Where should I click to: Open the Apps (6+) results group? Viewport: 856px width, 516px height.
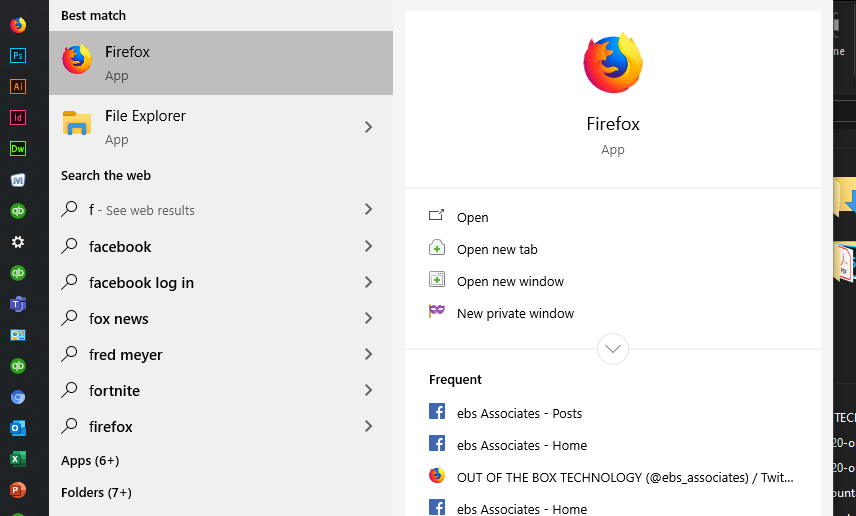(x=90, y=461)
